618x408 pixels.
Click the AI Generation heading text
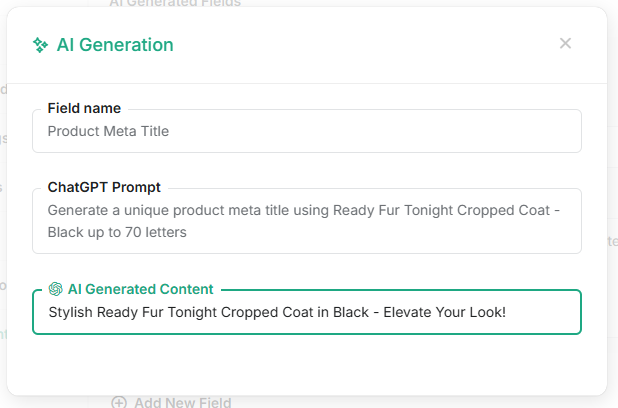pos(115,45)
